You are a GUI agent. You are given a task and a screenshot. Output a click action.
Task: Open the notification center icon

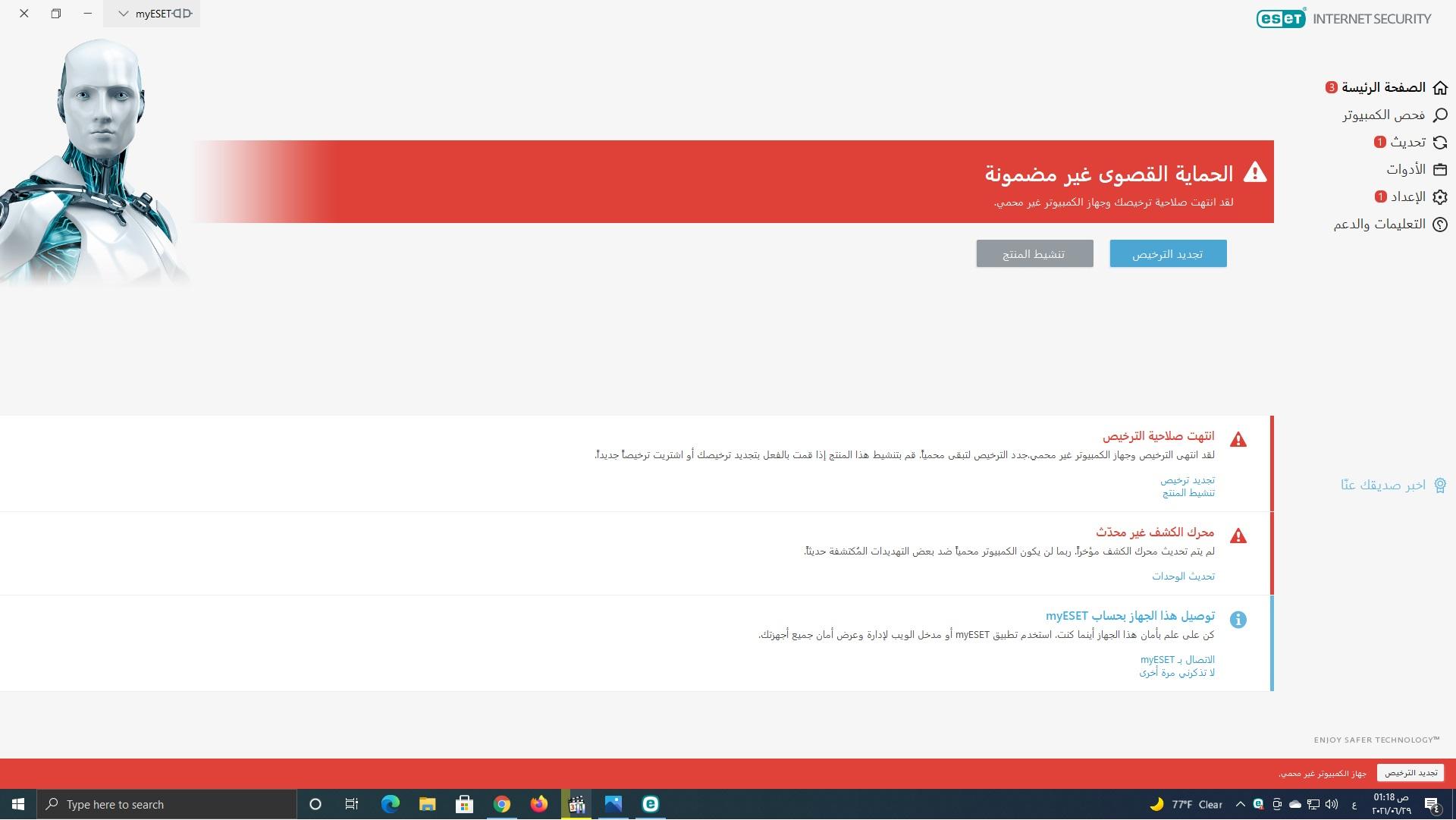1432,804
